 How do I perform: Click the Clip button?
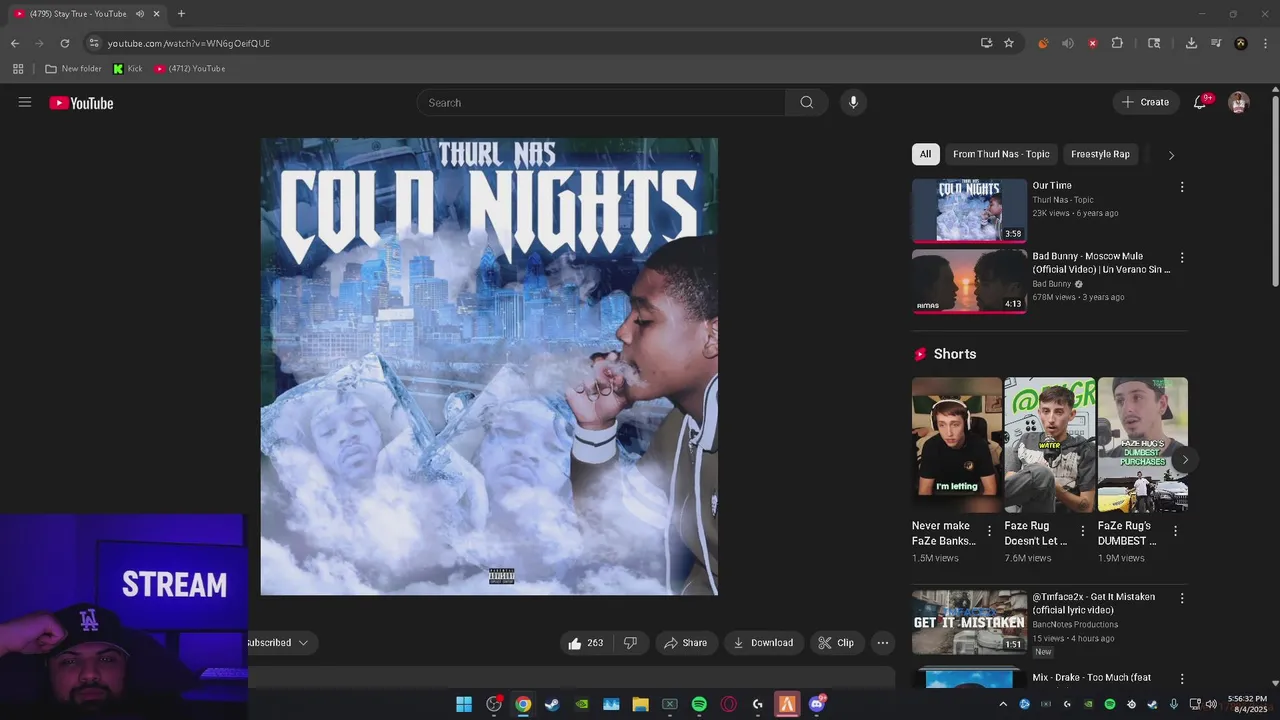836,643
